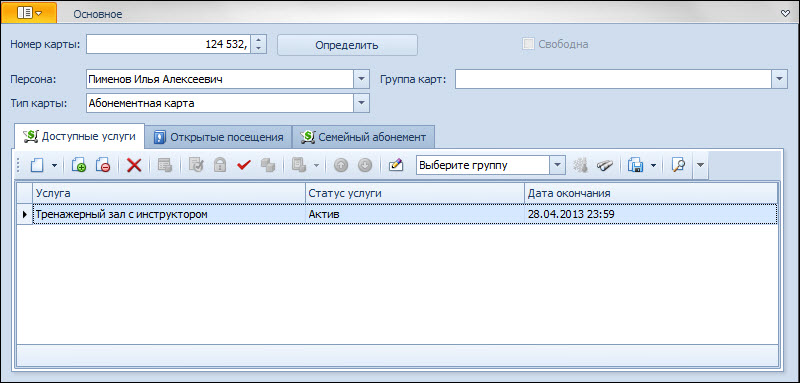Open dropdown arrow beside the grayed documents icon
The width and height of the screenshot is (800, 383).
[316, 165]
